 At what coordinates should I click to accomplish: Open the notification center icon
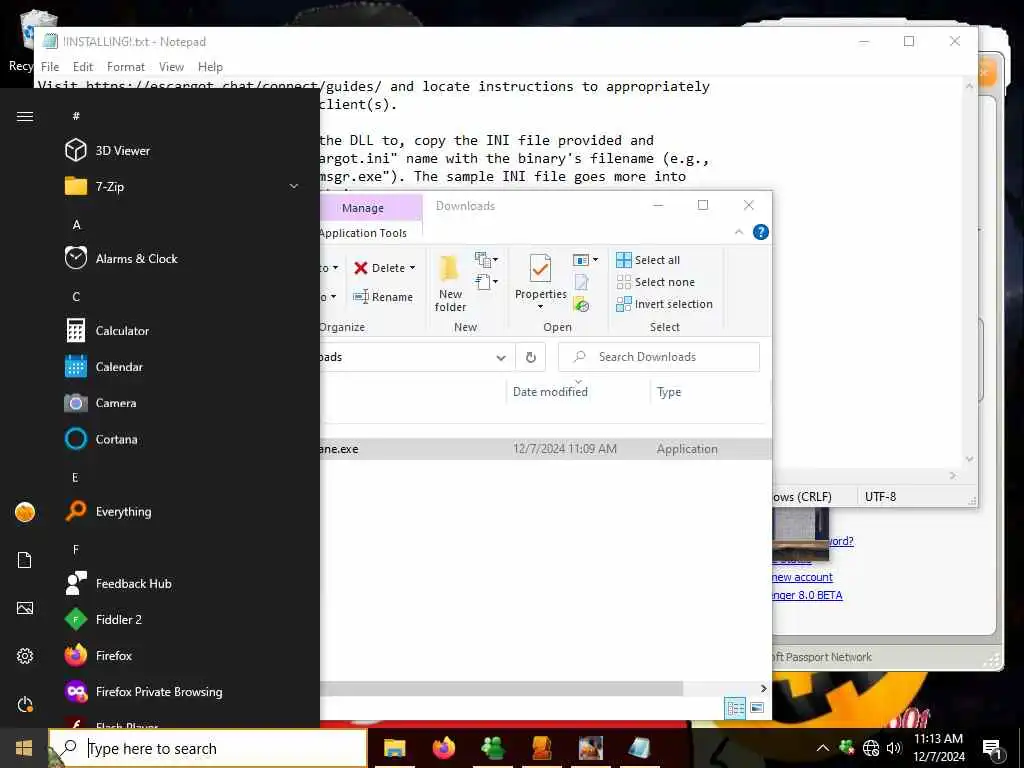click(x=992, y=748)
